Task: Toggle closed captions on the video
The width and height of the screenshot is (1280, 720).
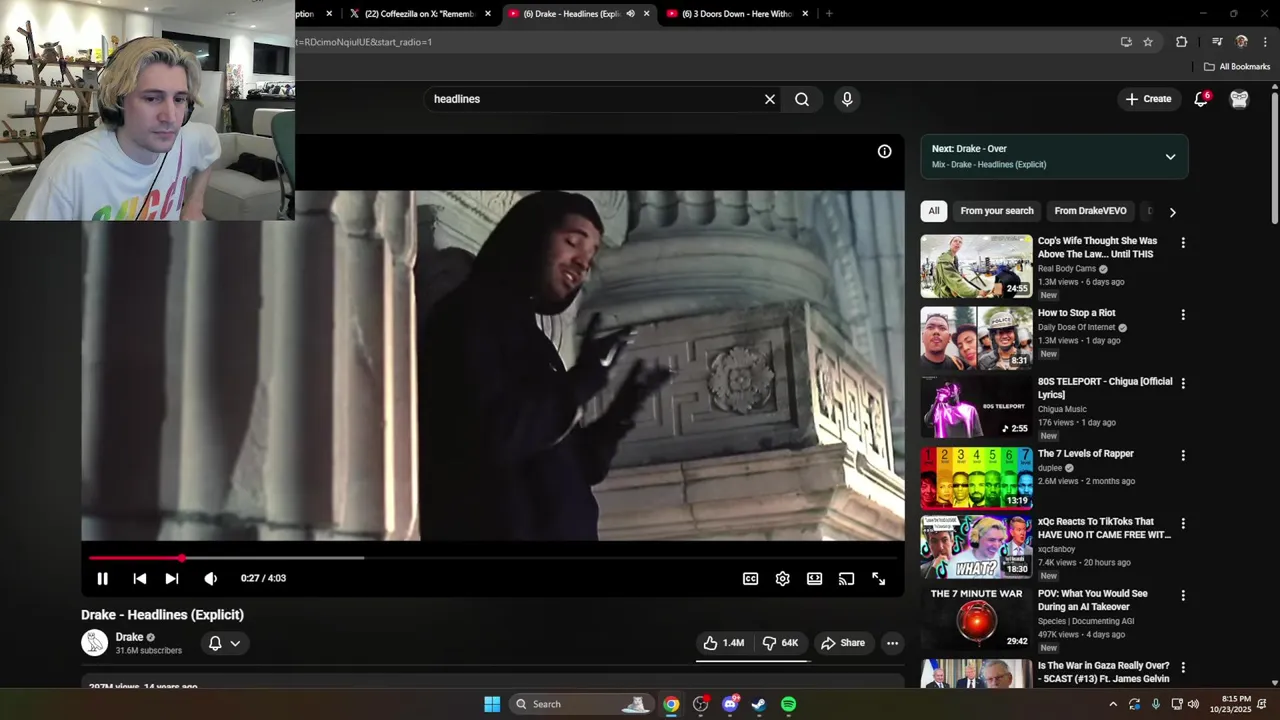Action: (750, 578)
